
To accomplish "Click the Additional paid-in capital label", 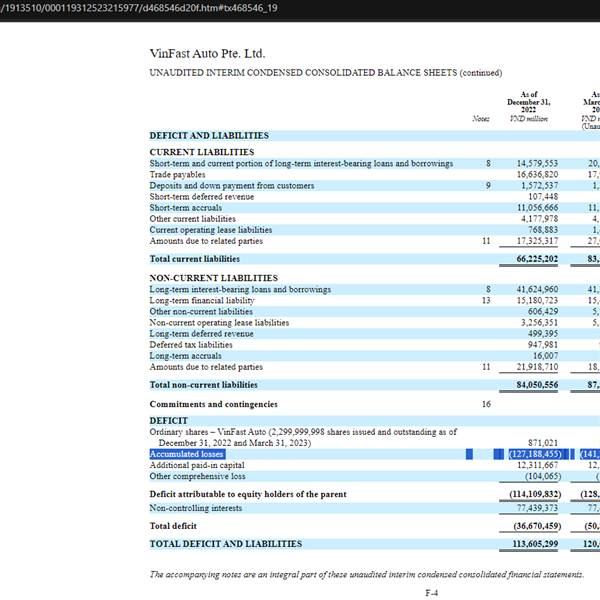I will (x=197, y=465).
